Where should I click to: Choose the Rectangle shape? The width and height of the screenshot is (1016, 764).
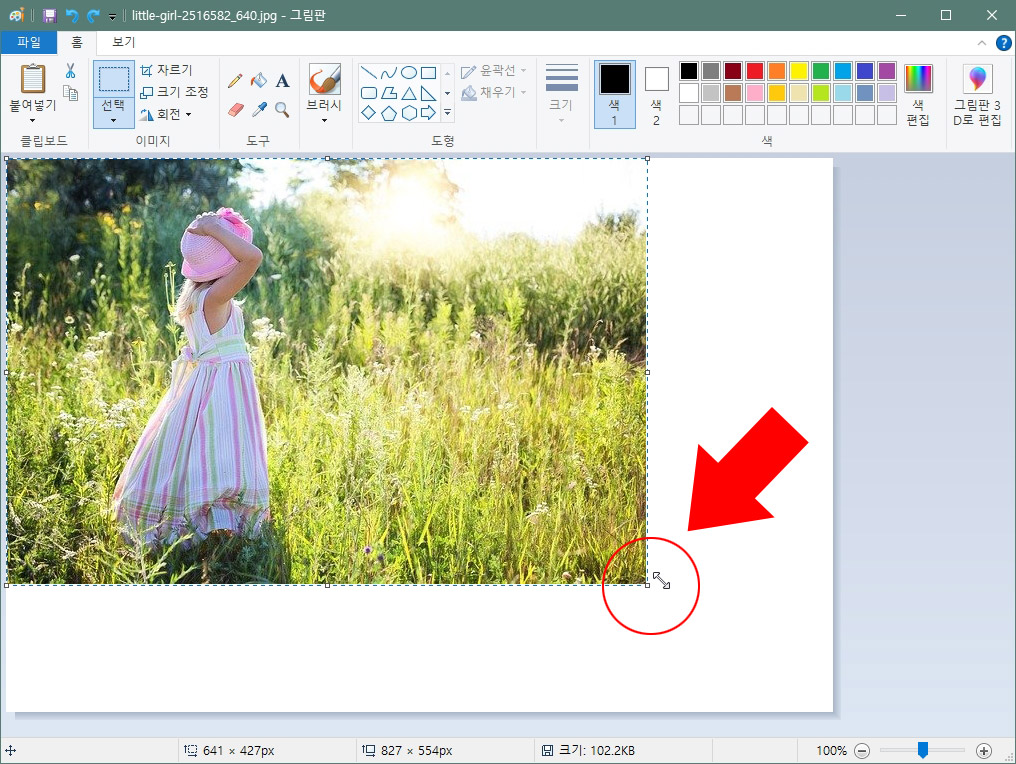(x=428, y=73)
